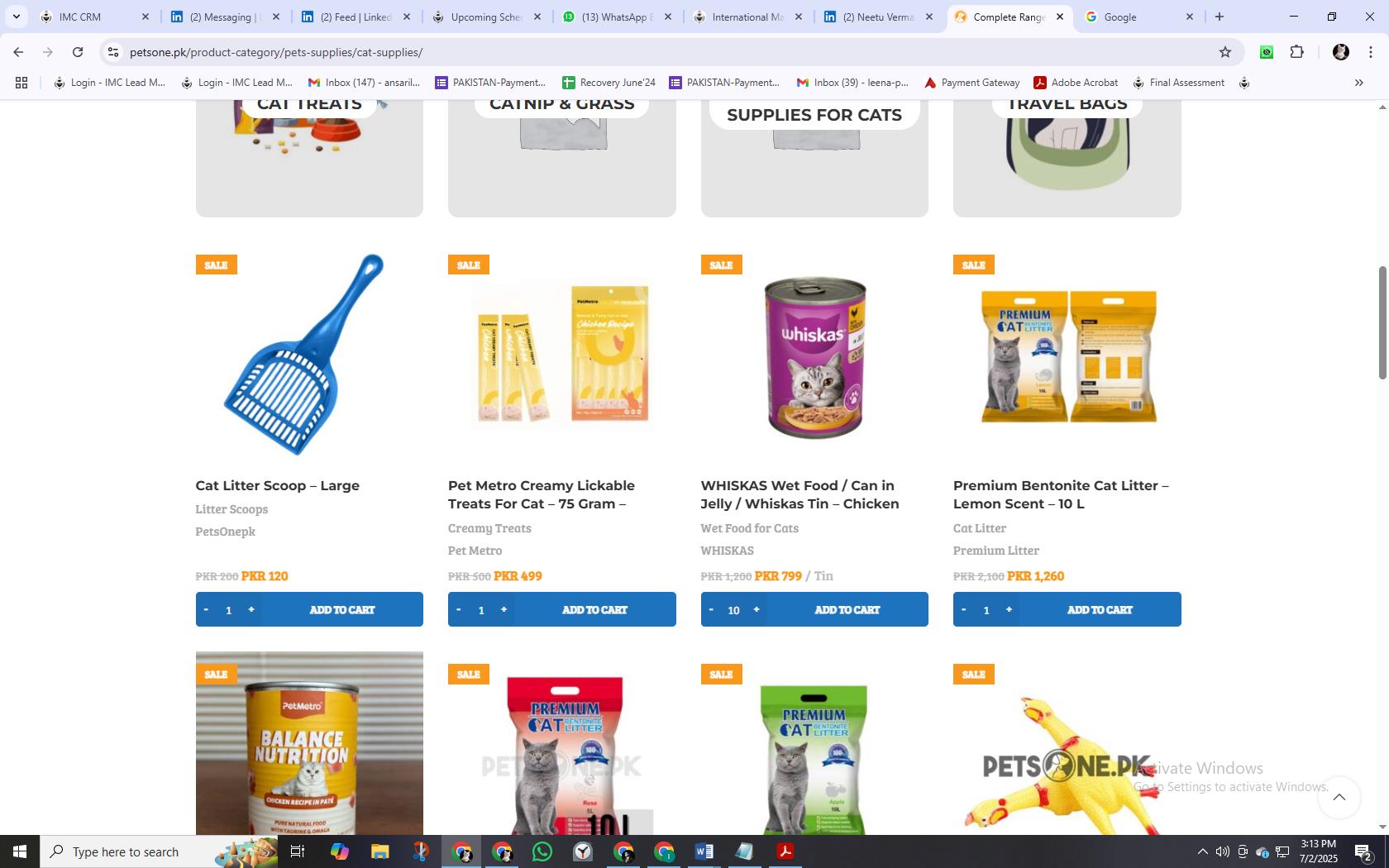
Task: Open the bookmarks apps grid icon
Action: tap(21, 83)
